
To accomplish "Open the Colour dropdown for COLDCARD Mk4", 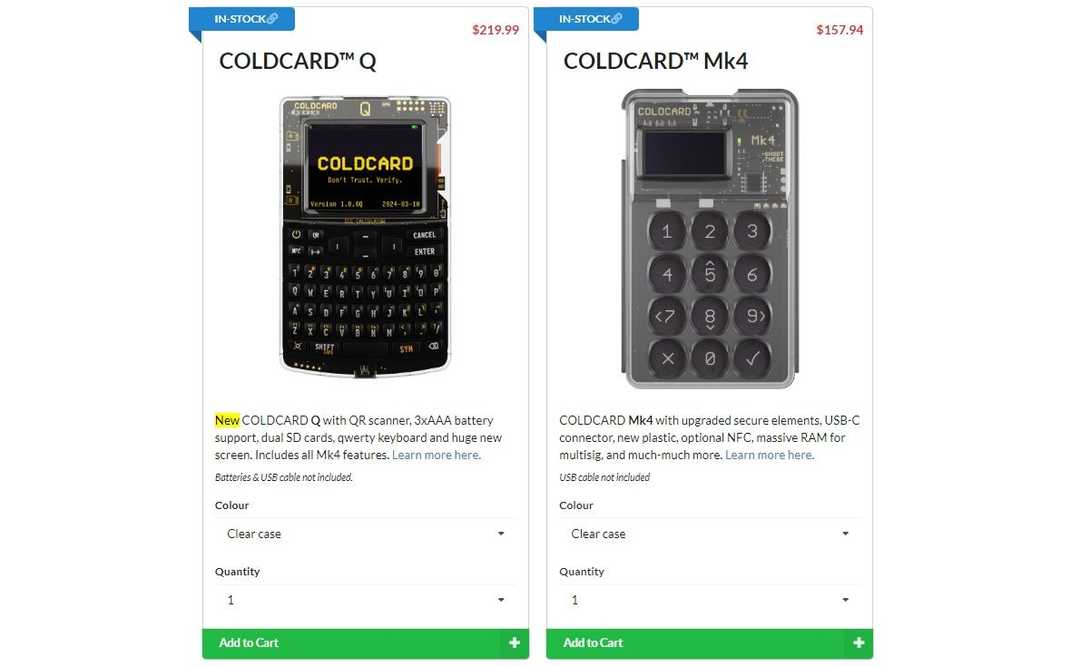I will pos(709,534).
